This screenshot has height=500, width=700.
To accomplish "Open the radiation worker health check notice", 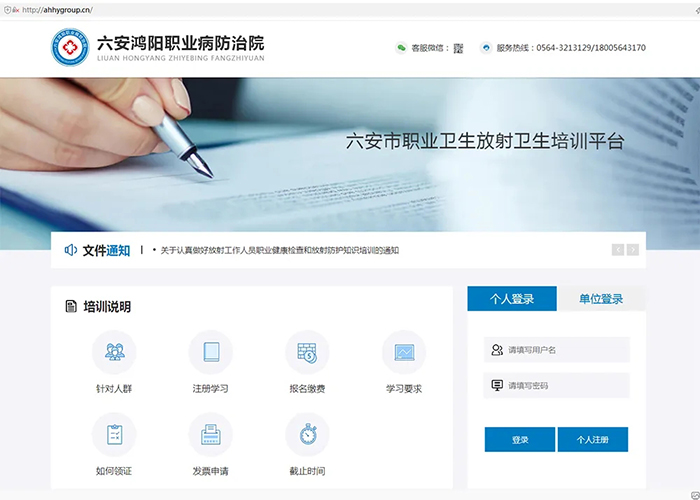I will [x=279, y=250].
